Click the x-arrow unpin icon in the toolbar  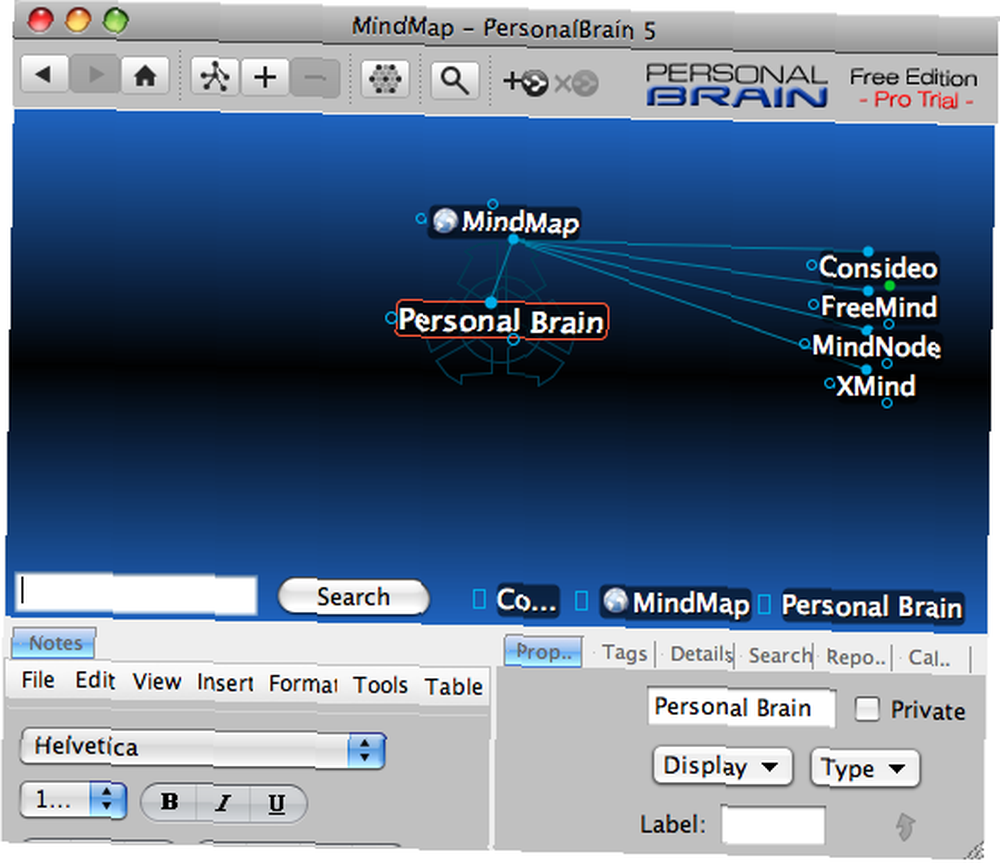coord(577,84)
